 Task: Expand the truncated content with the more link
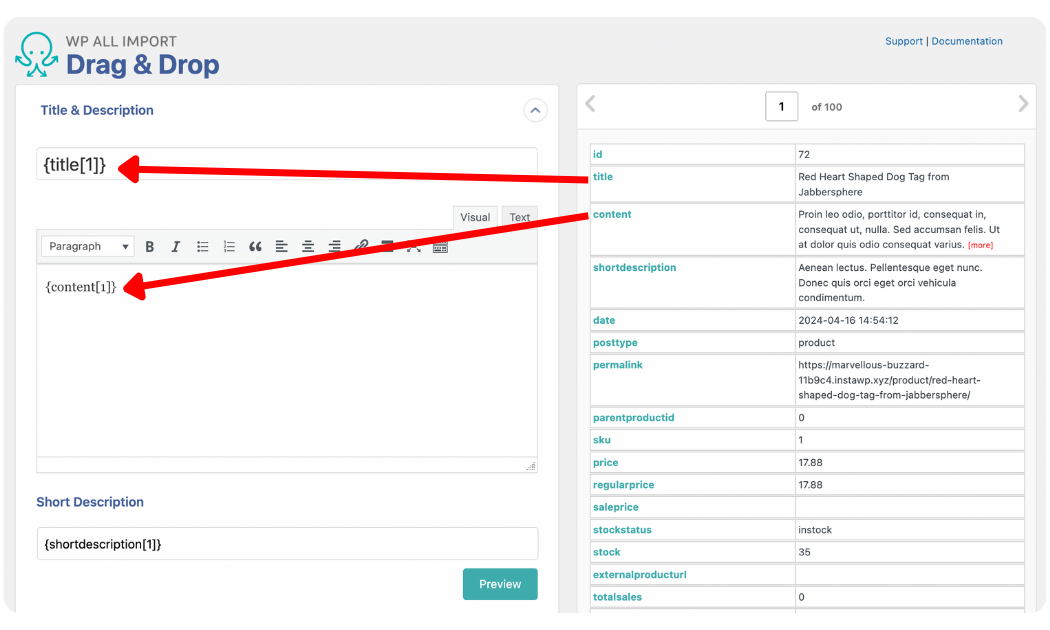click(980, 244)
